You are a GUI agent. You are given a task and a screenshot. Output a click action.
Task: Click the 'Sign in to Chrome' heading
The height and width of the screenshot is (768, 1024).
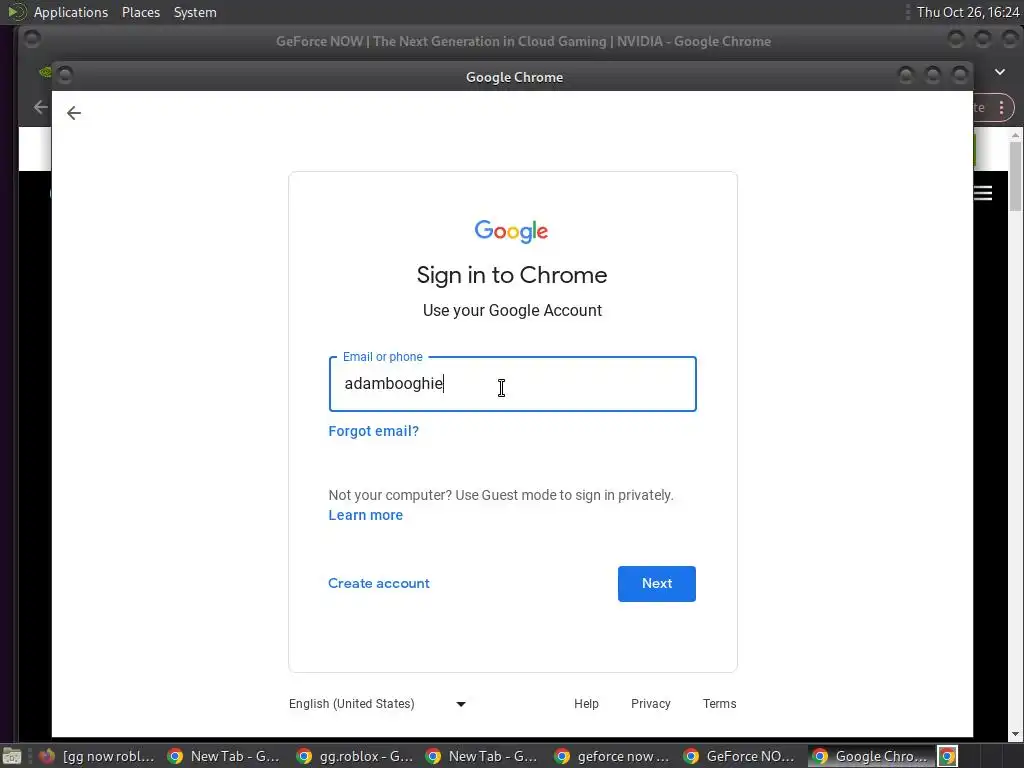(512, 275)
